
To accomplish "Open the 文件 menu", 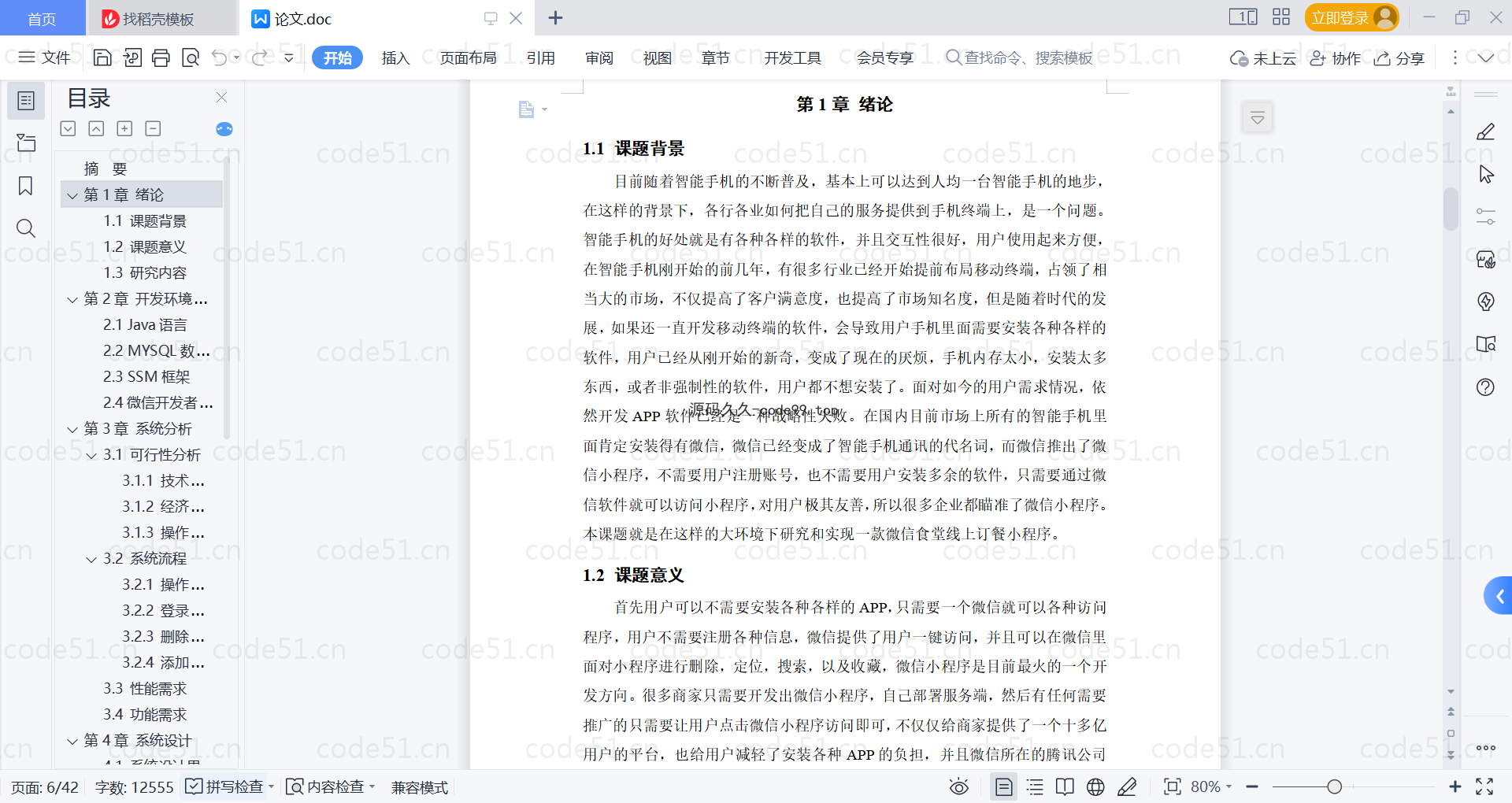I will coord(45,57).
